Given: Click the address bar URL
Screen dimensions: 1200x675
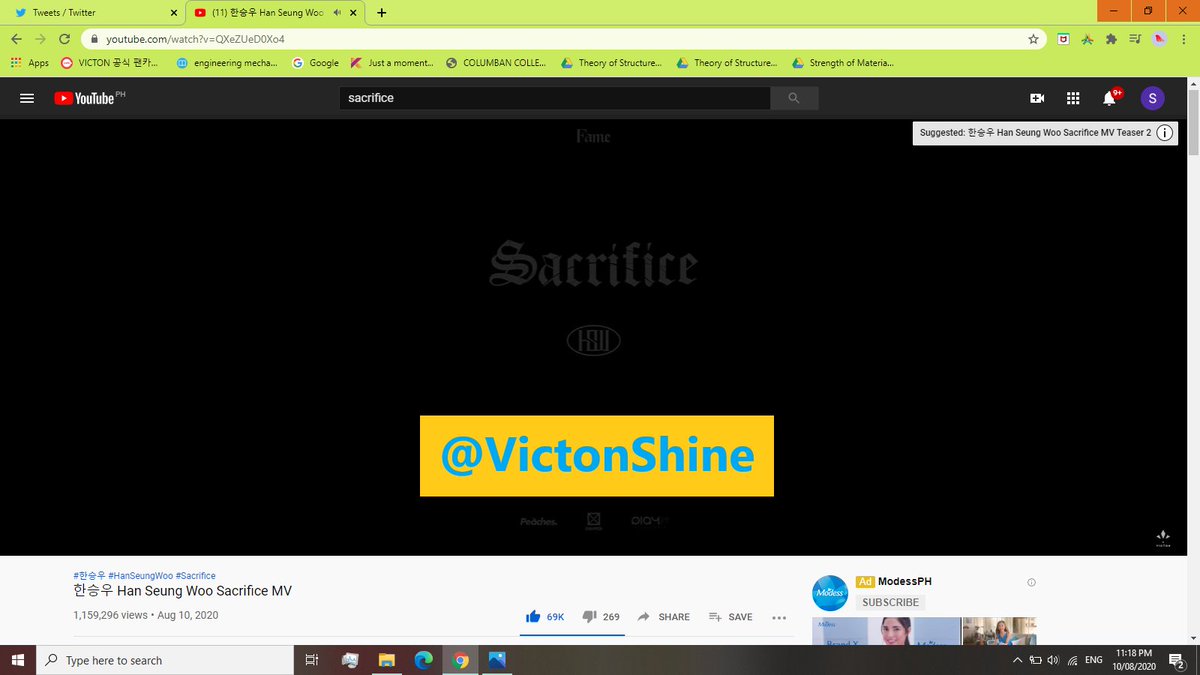Looking at the screenshot, I should (195, 39).
